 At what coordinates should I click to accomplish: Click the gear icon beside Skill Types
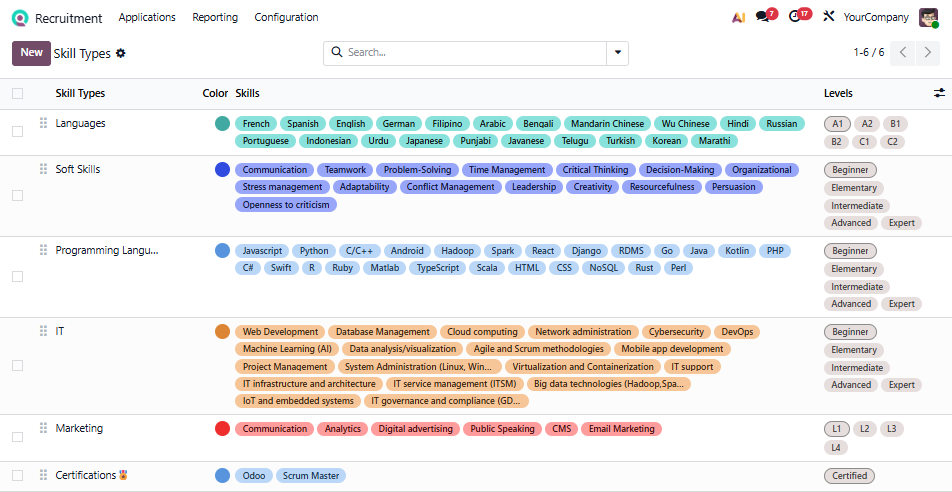point(121,53)
